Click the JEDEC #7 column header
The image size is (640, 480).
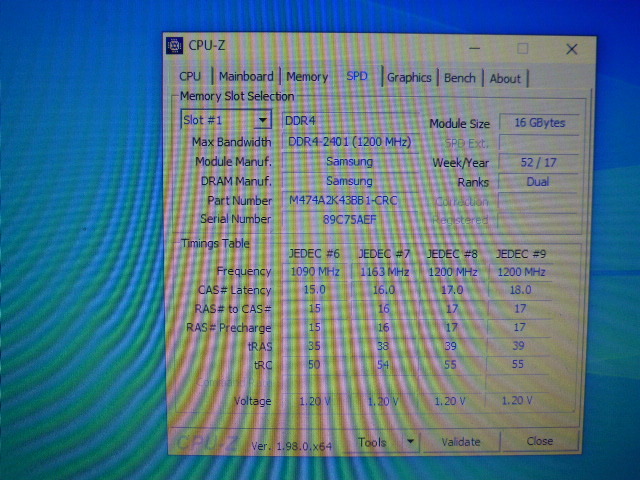coord(384,254)
